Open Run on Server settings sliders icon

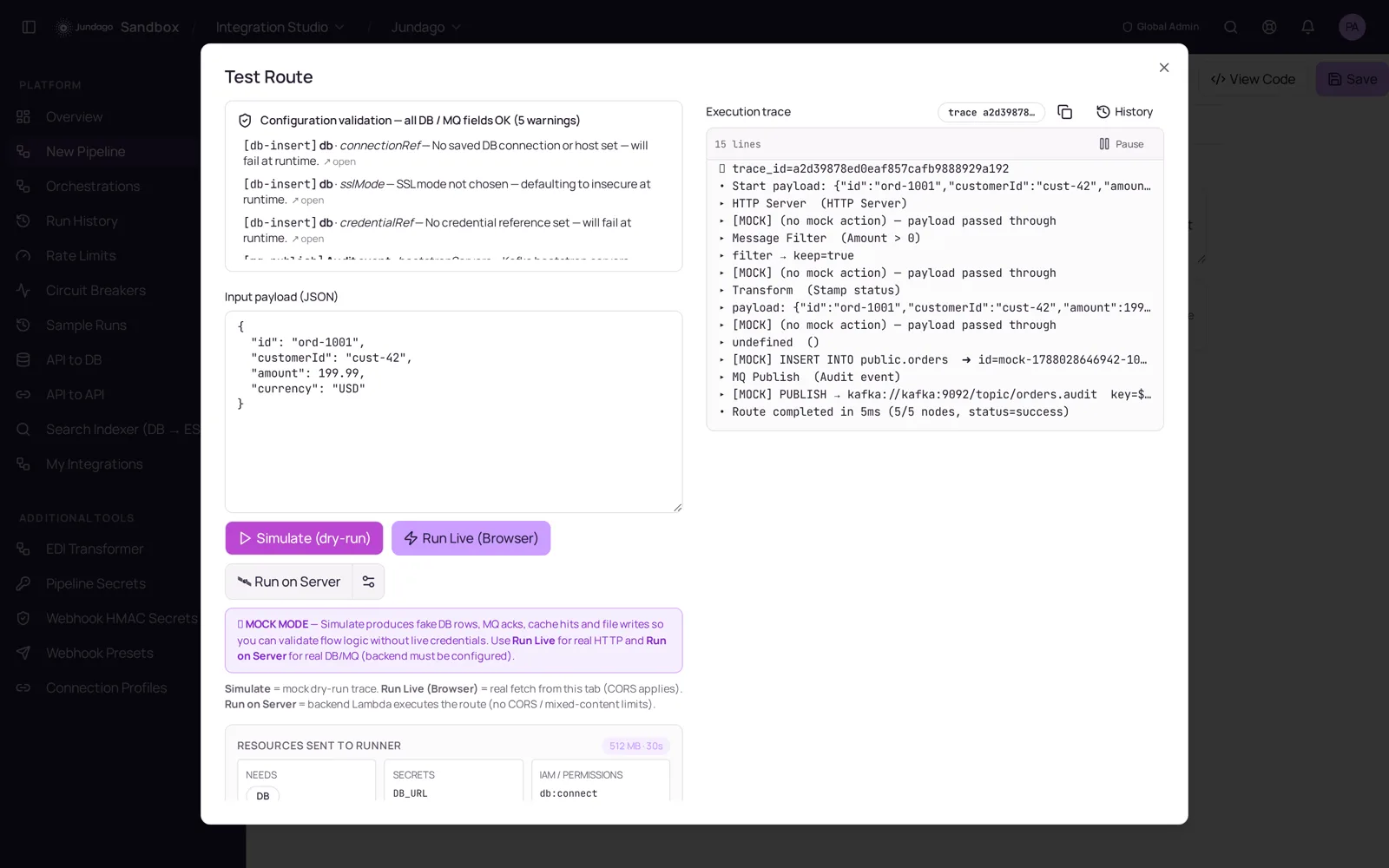tap(368, 582)
